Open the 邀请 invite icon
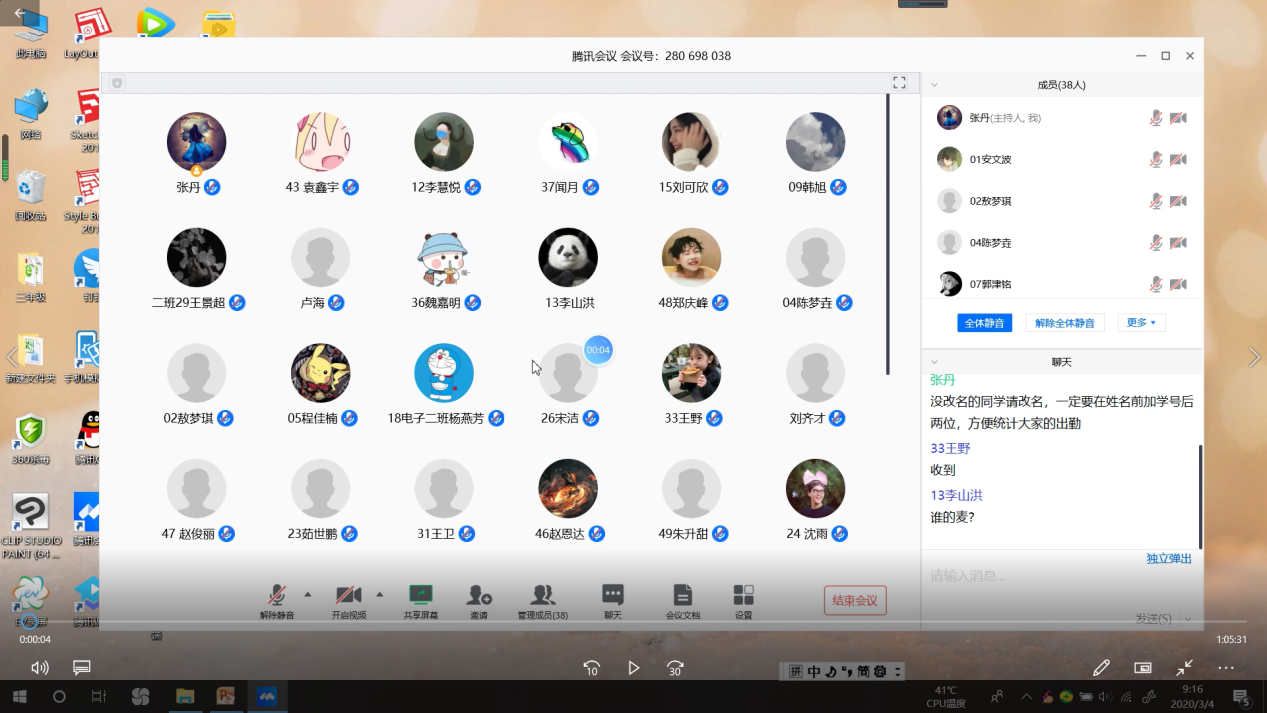The width and height of the screenshot is (1267, 713). (479, 595)
